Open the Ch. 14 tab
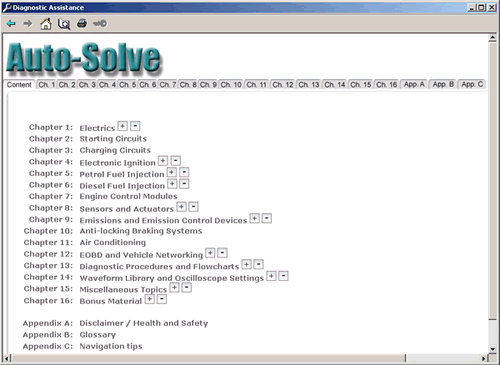Screen dimensions: 500x365 pos(335,85)
